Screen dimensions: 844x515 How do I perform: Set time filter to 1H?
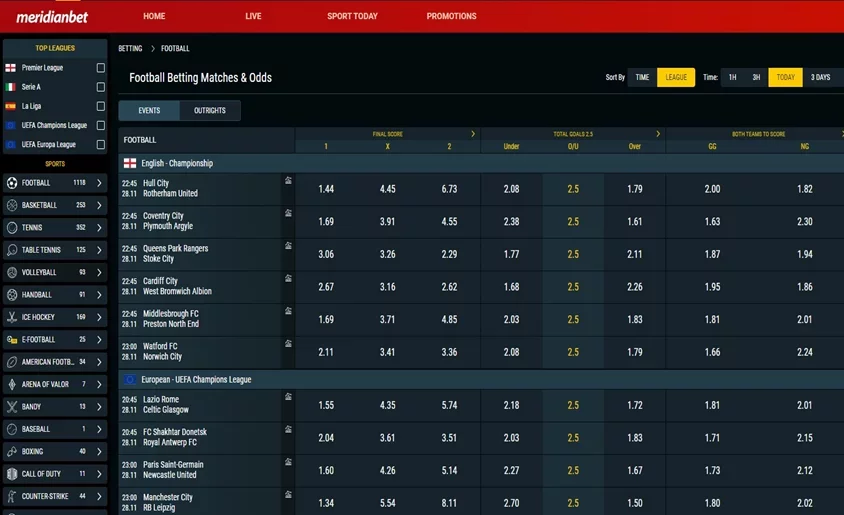[733, 77]
